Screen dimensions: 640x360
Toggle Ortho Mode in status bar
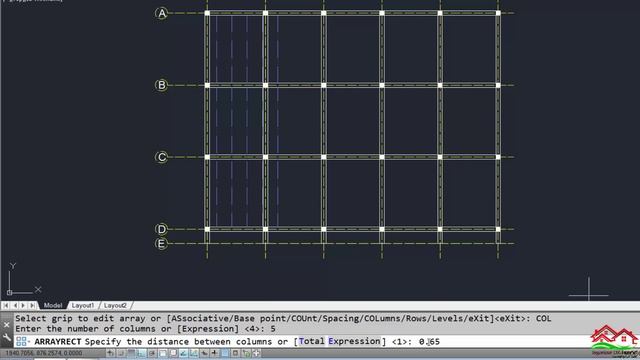[x=142, y=353]
